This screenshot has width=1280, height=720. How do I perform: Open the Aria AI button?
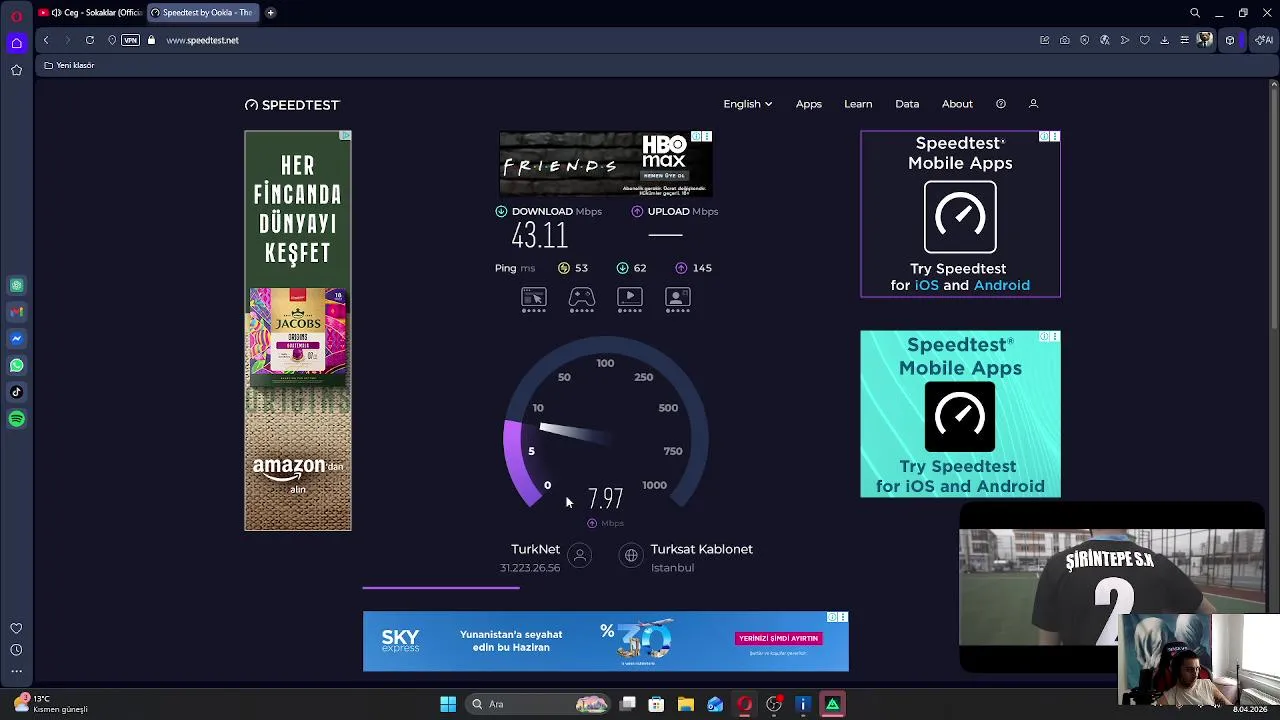(1264, 40)
